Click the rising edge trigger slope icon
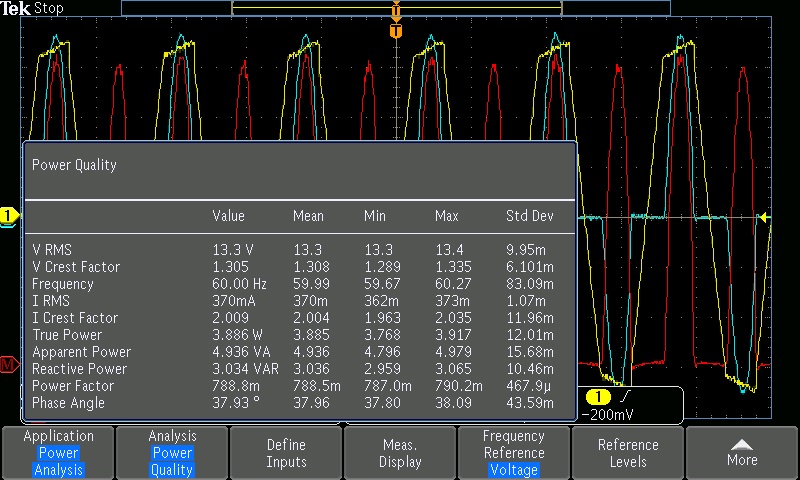Viewport: 800px width, 480px height. coord(625,397)
